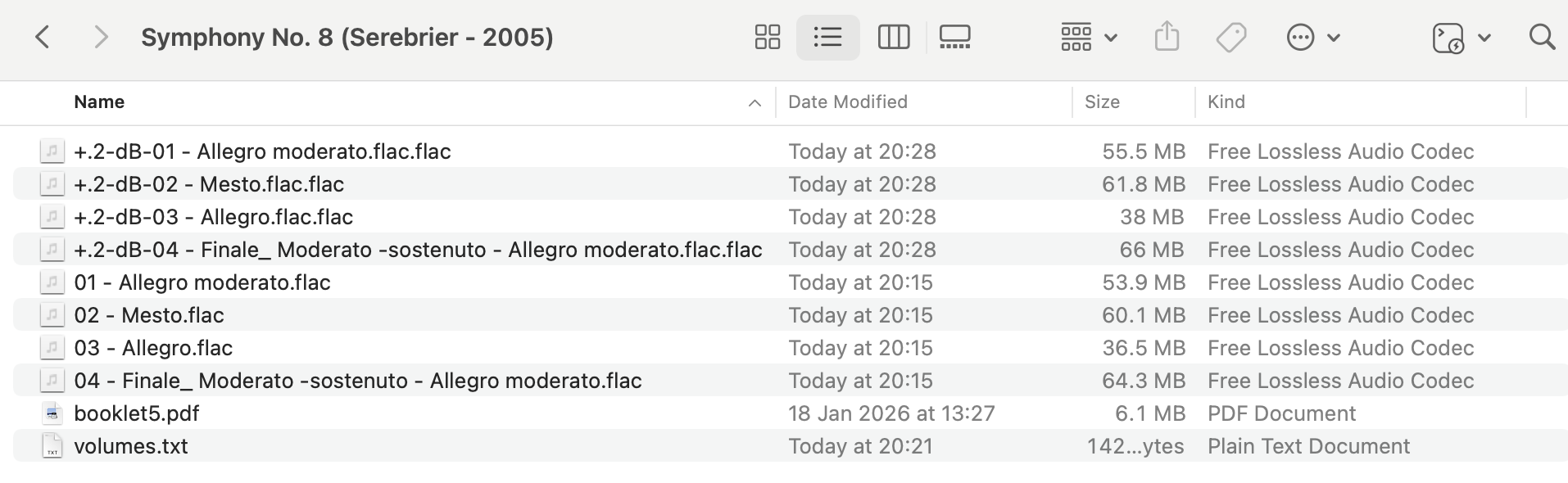Click the Edit Tags icon

[x=1230, y=37]
